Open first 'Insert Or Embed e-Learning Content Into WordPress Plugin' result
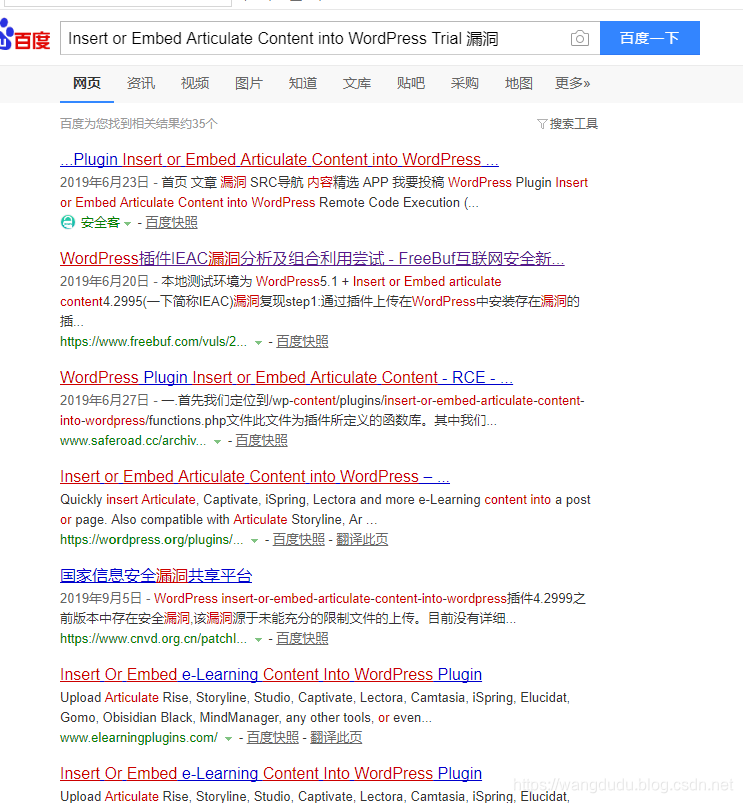 pos(271,674)
